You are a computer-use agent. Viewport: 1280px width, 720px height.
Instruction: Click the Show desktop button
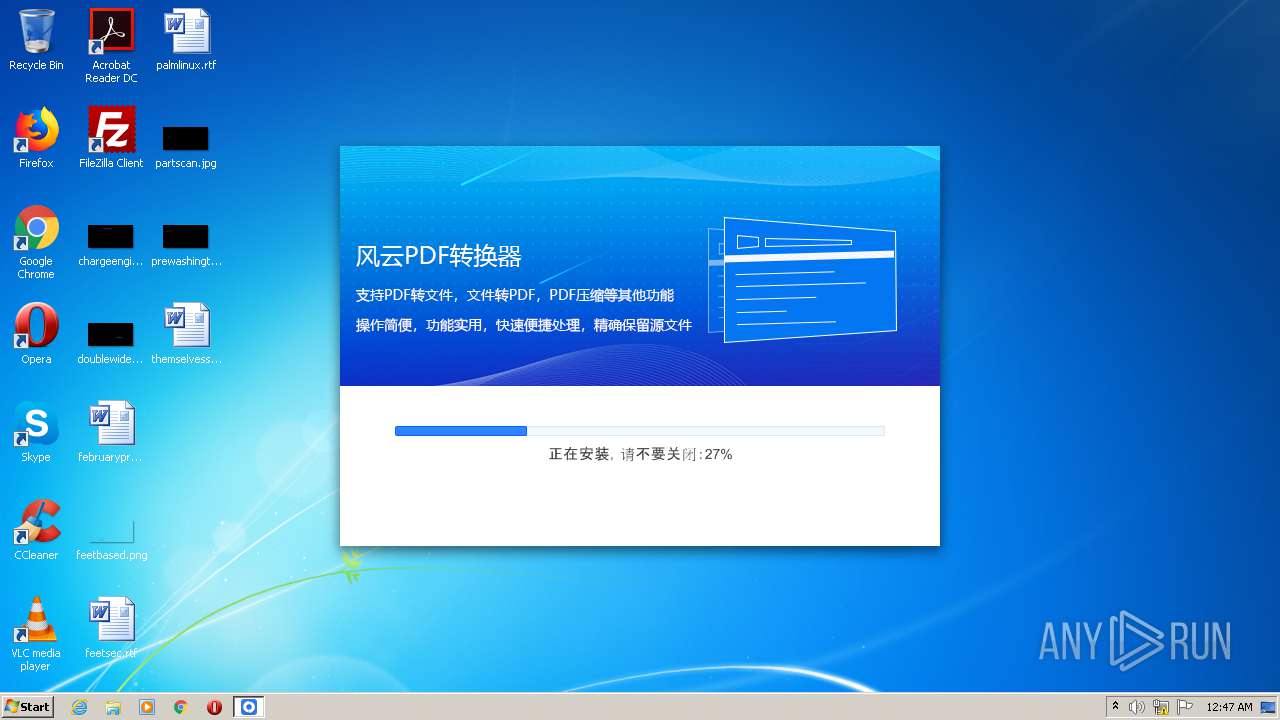(1269, 707)
